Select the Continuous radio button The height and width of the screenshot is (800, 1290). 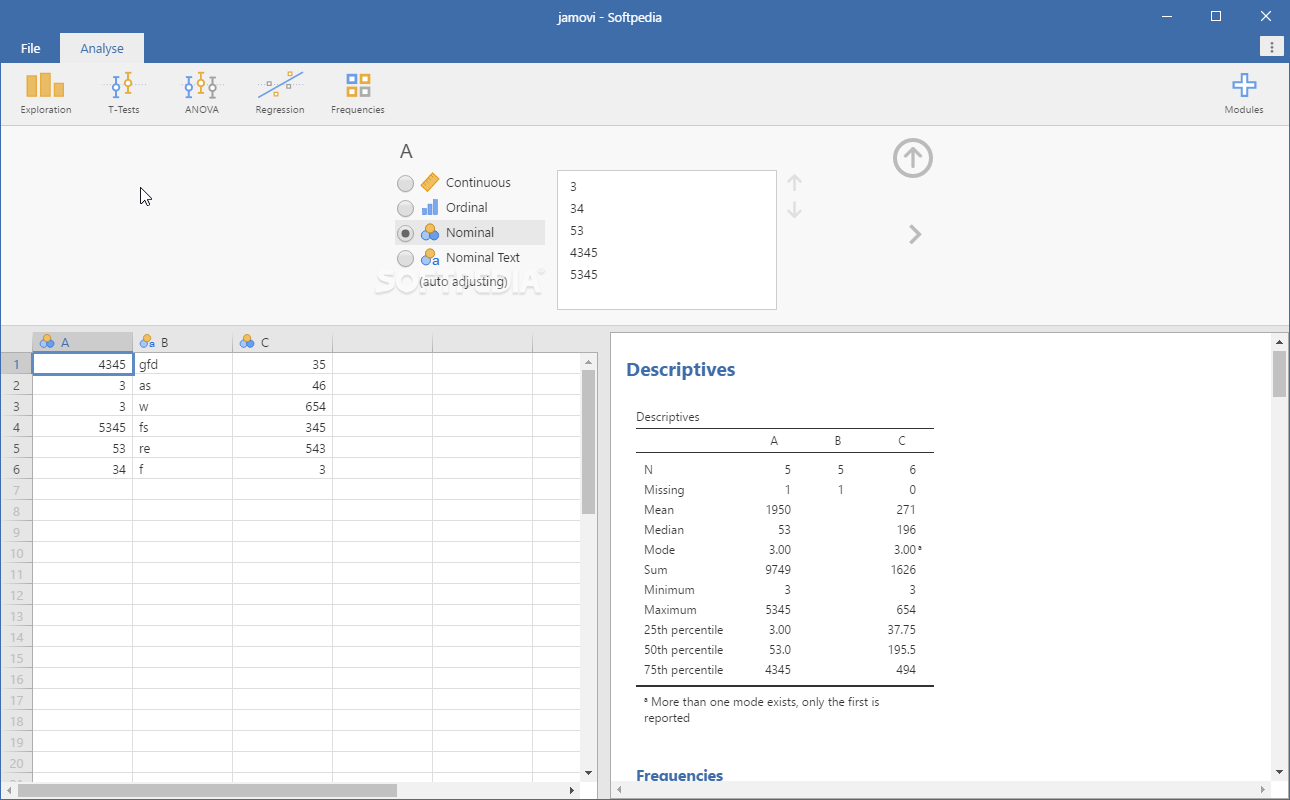tap(405, 183)
